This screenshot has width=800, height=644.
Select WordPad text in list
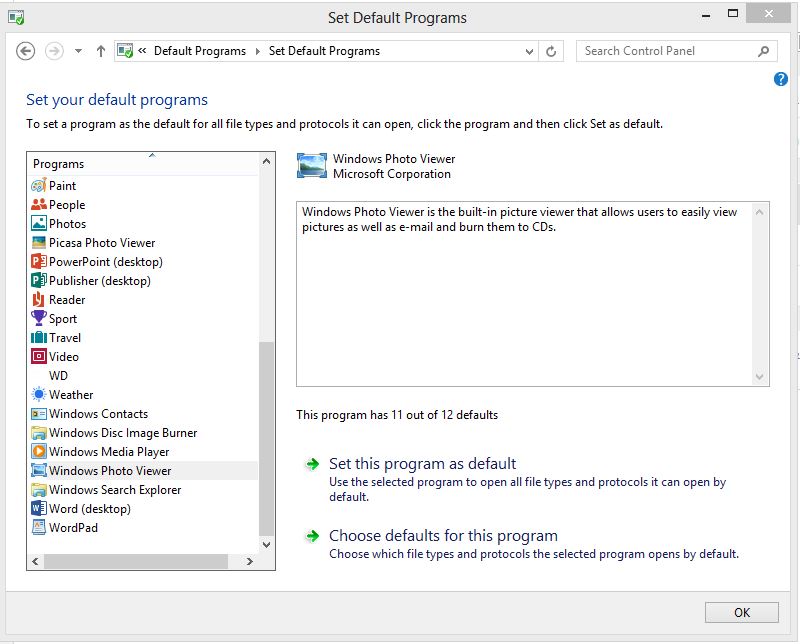(73, 528)
